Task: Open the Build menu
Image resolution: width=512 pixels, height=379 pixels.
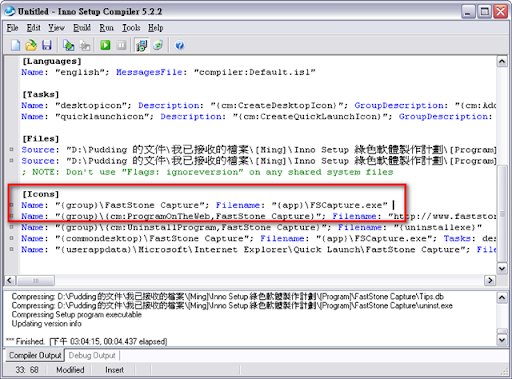Action: [82, 28]
